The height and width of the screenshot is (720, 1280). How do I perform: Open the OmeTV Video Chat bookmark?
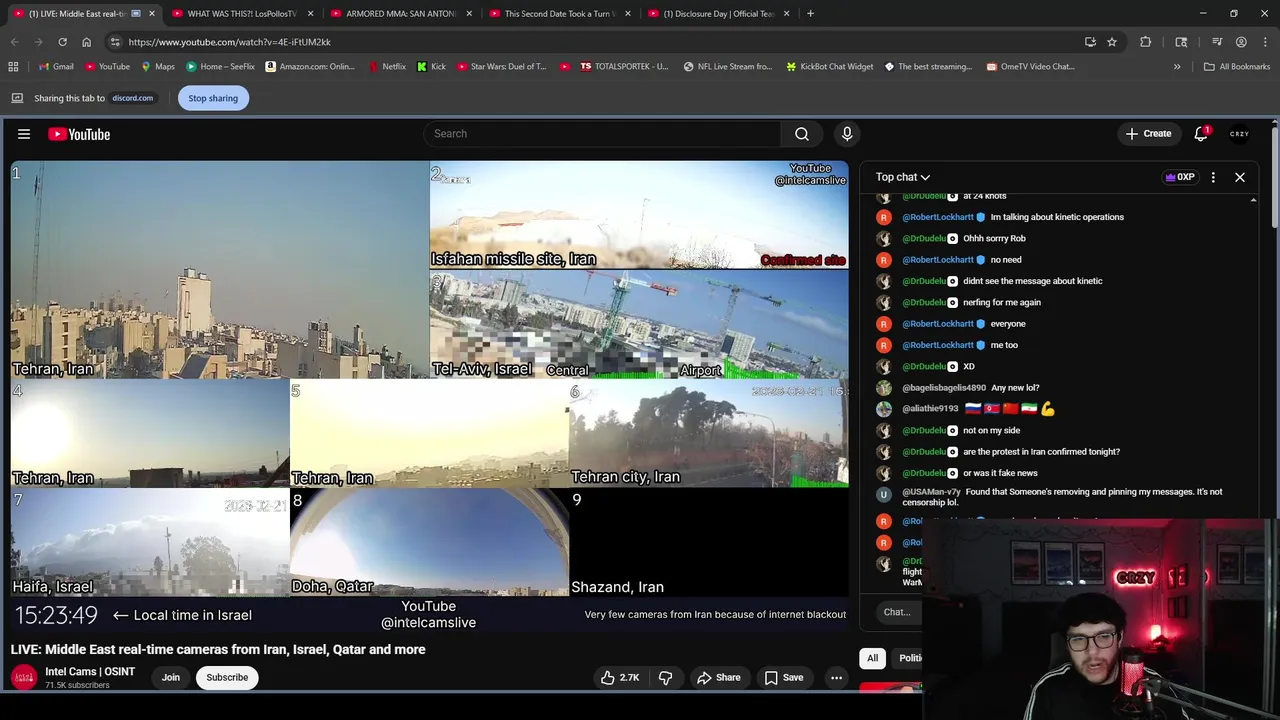click(1030, 67)
